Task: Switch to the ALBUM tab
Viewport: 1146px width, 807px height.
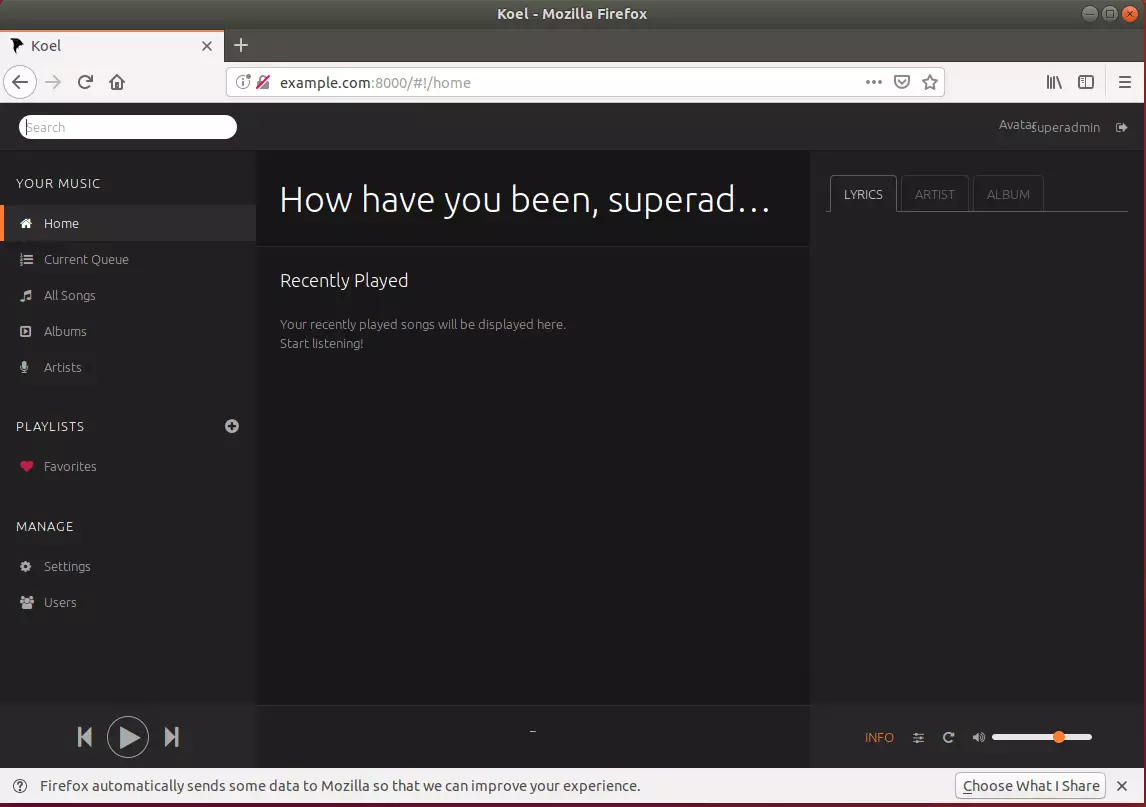Action: point(1008,194)
